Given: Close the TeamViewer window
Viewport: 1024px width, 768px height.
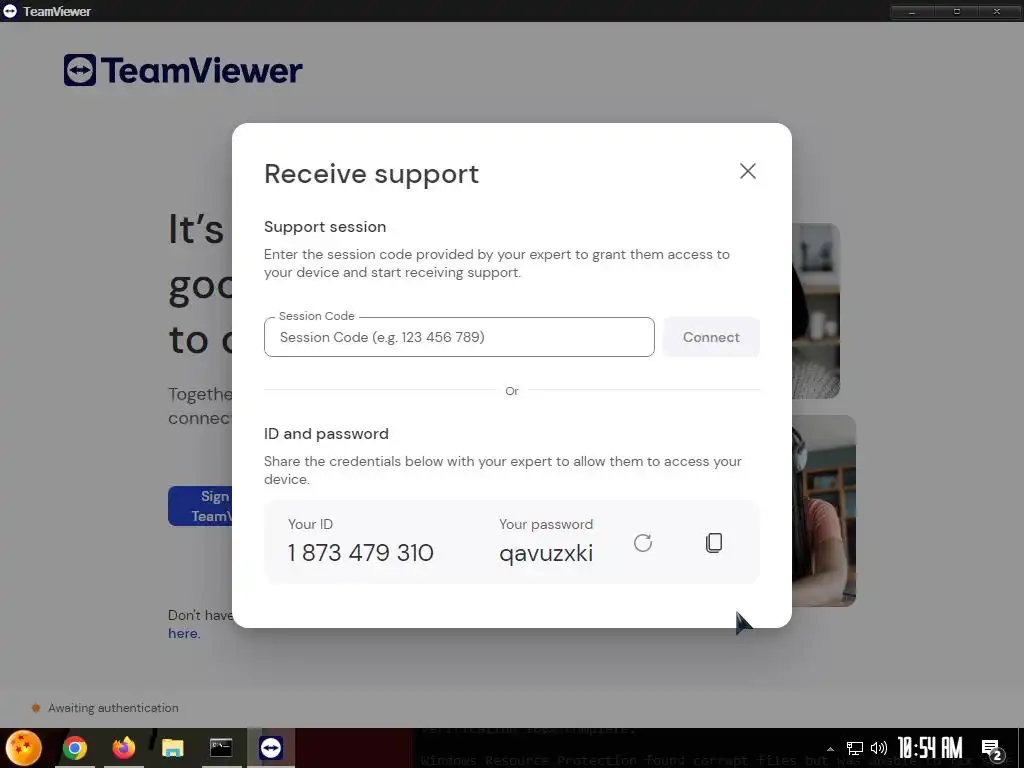Looking at the screenshot, I should click(x=997, y=11).
